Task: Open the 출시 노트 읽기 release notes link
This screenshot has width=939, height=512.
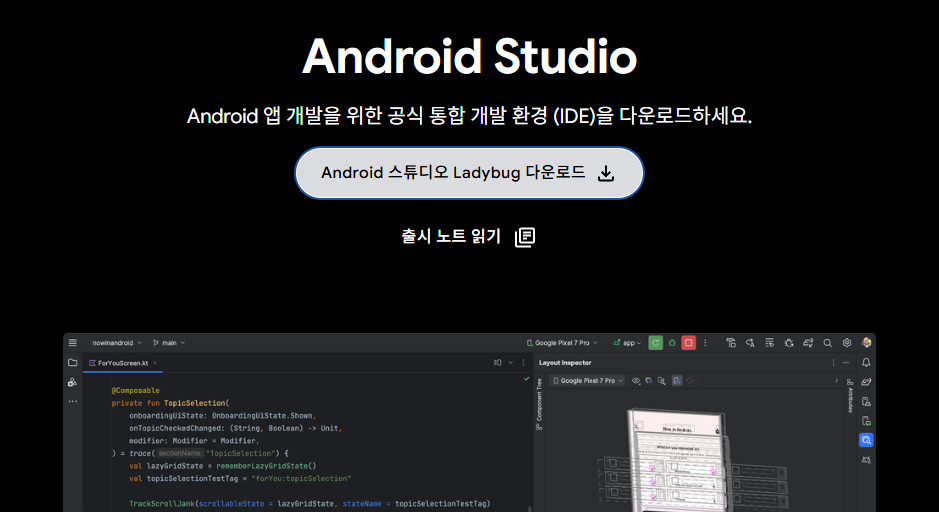Action: [x=451, y=236]
